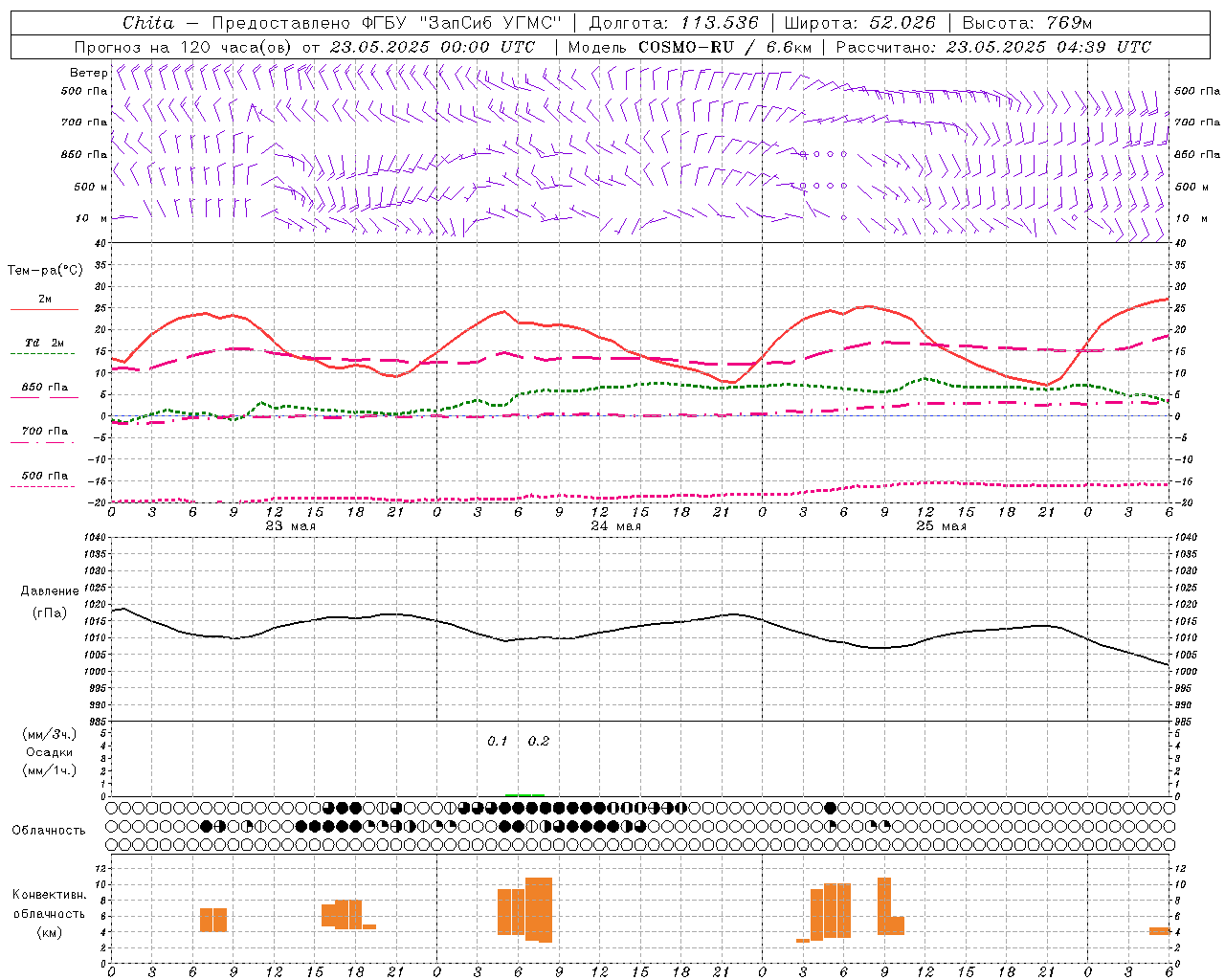Click left "500 м" wind level label

pyautogui.click(x=91, y=187)
